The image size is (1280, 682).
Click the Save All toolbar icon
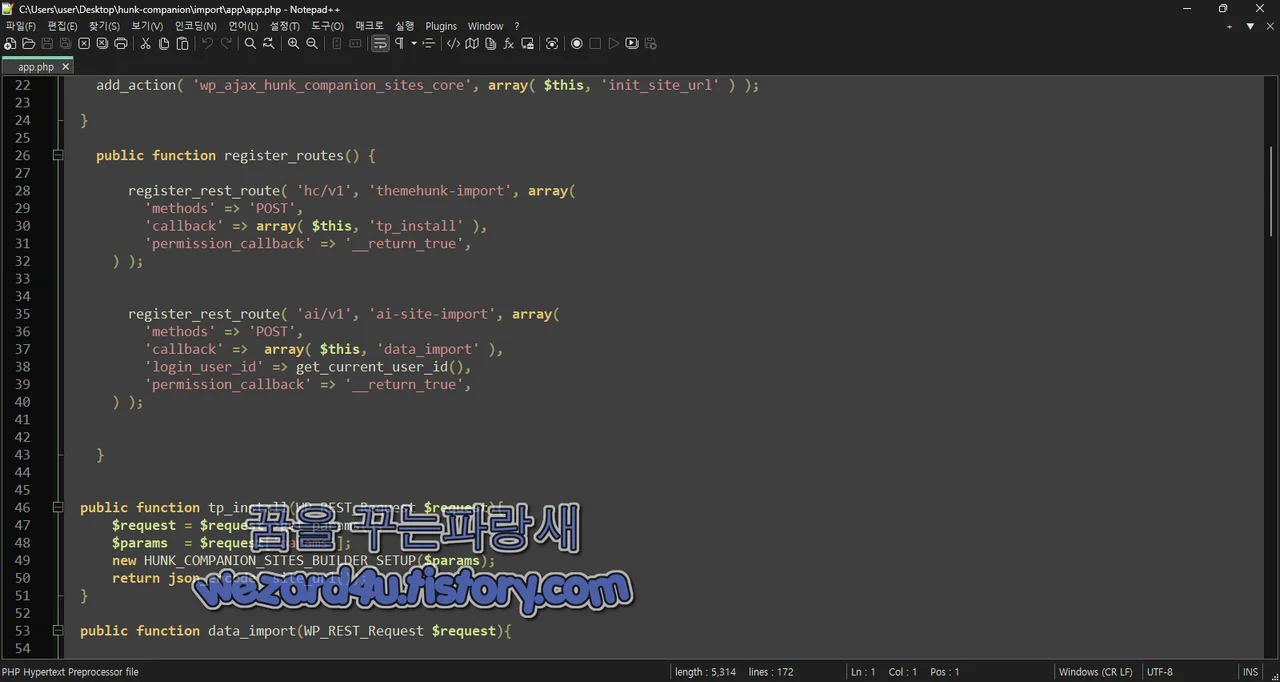(x=64, y=43)
